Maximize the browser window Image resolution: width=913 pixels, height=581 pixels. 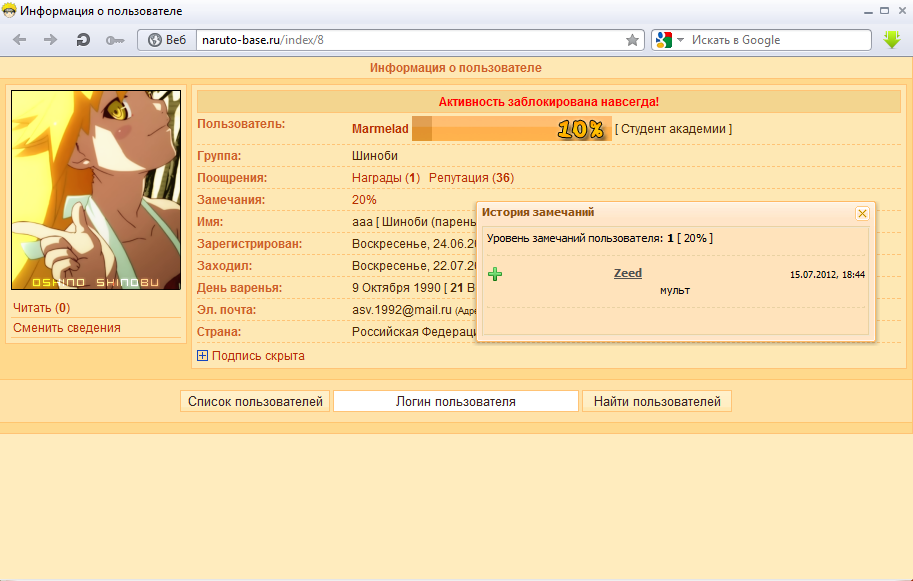(884, 10)
